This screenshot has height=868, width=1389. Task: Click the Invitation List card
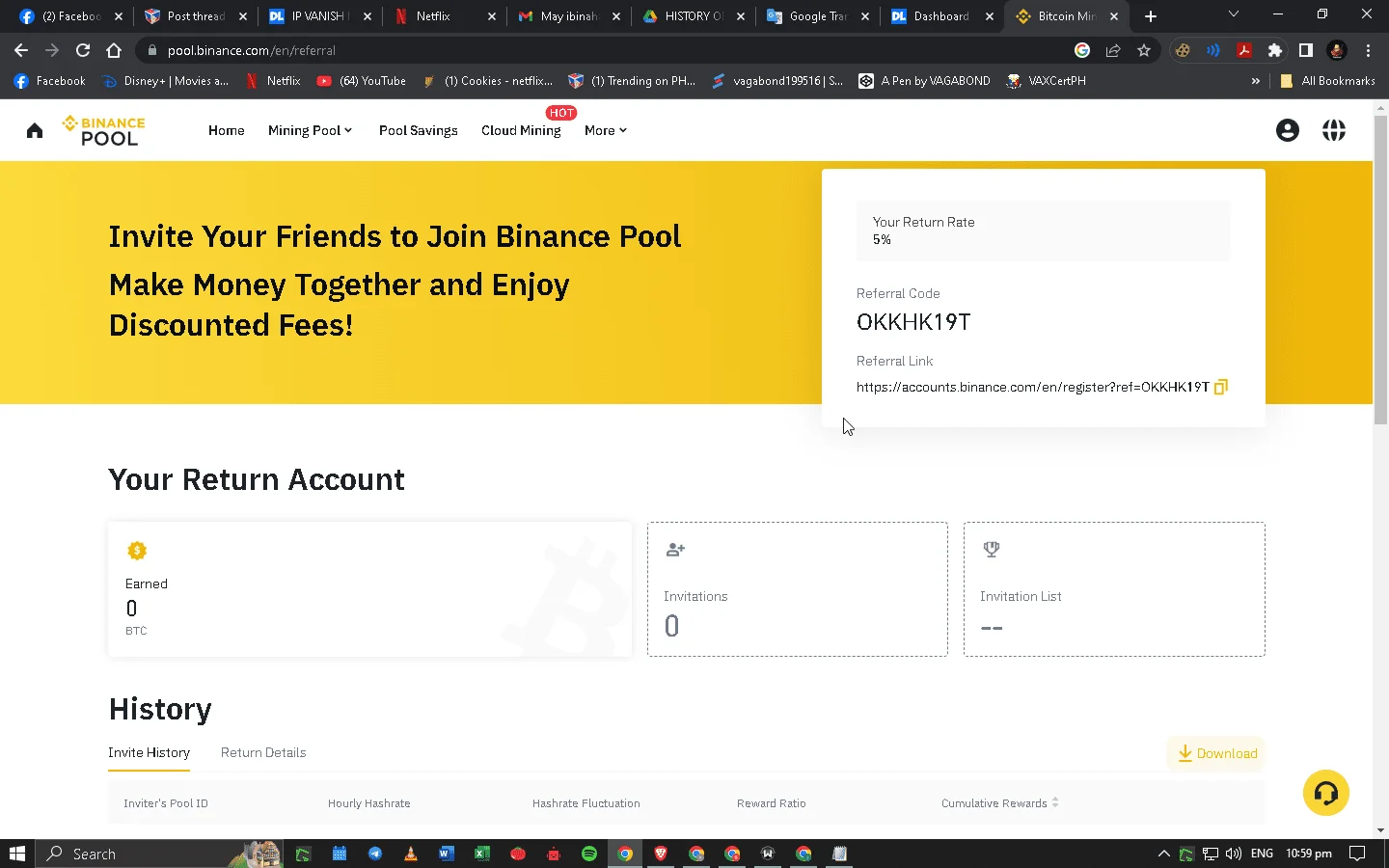(1114, 589)
